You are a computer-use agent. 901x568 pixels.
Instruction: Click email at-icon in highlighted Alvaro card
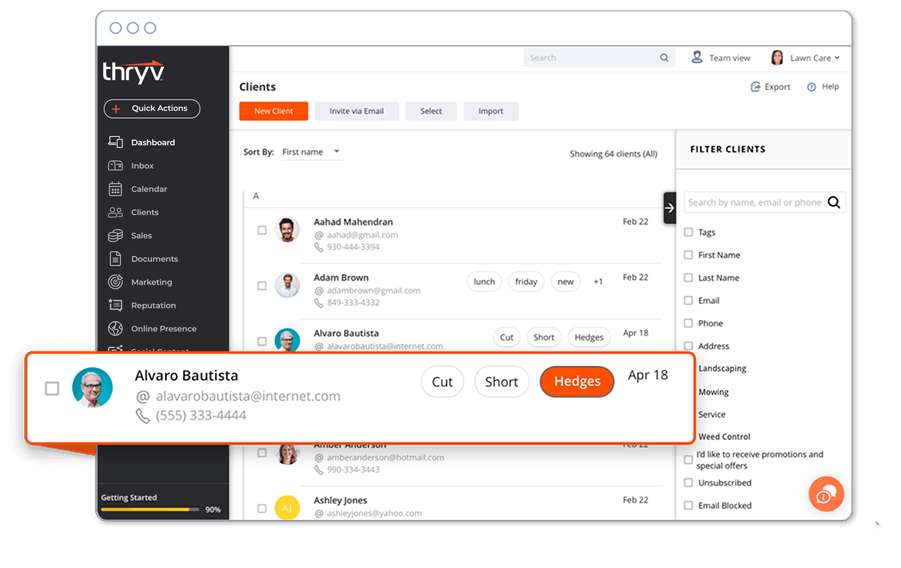(143, 397)
